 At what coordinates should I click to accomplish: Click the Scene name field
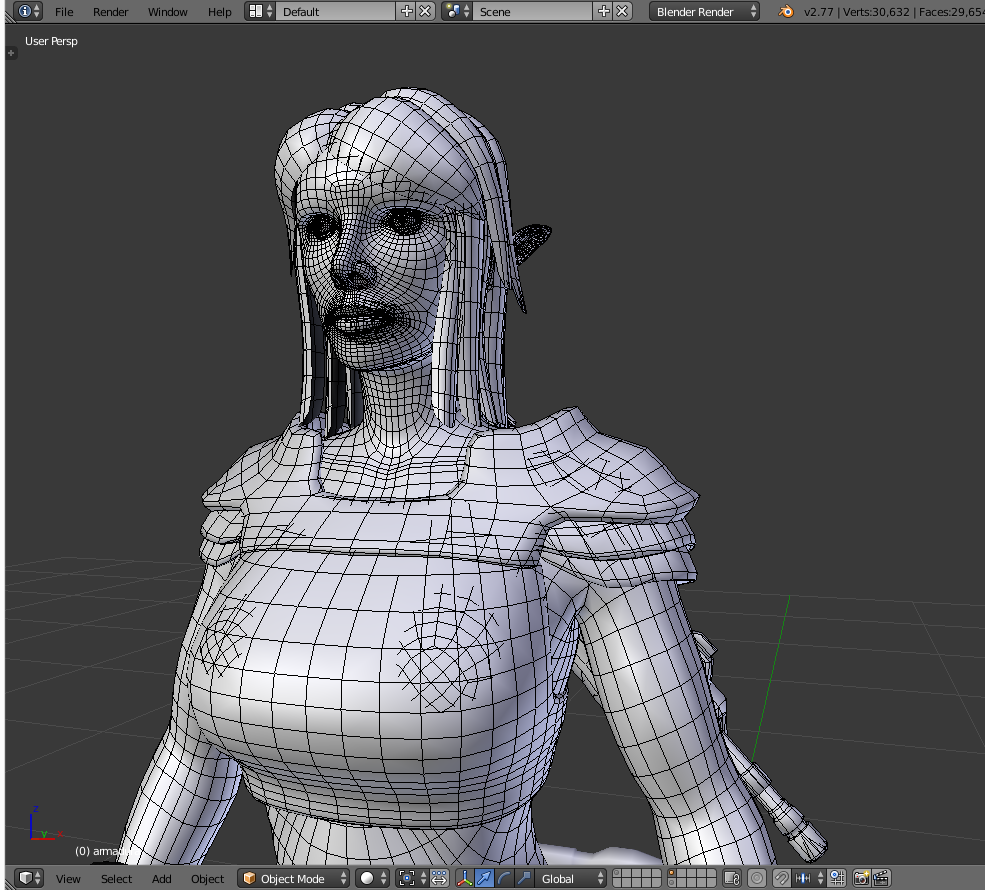(x=533, y=12)
